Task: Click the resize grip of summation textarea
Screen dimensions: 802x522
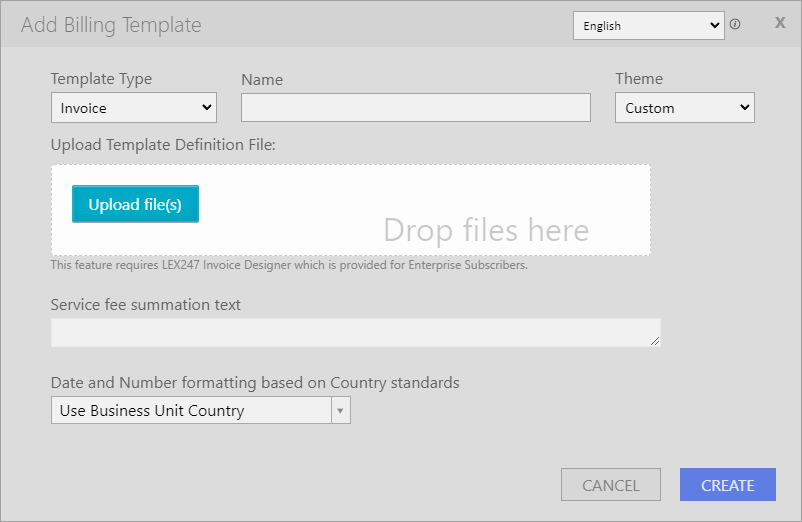Action: [655, 341]
